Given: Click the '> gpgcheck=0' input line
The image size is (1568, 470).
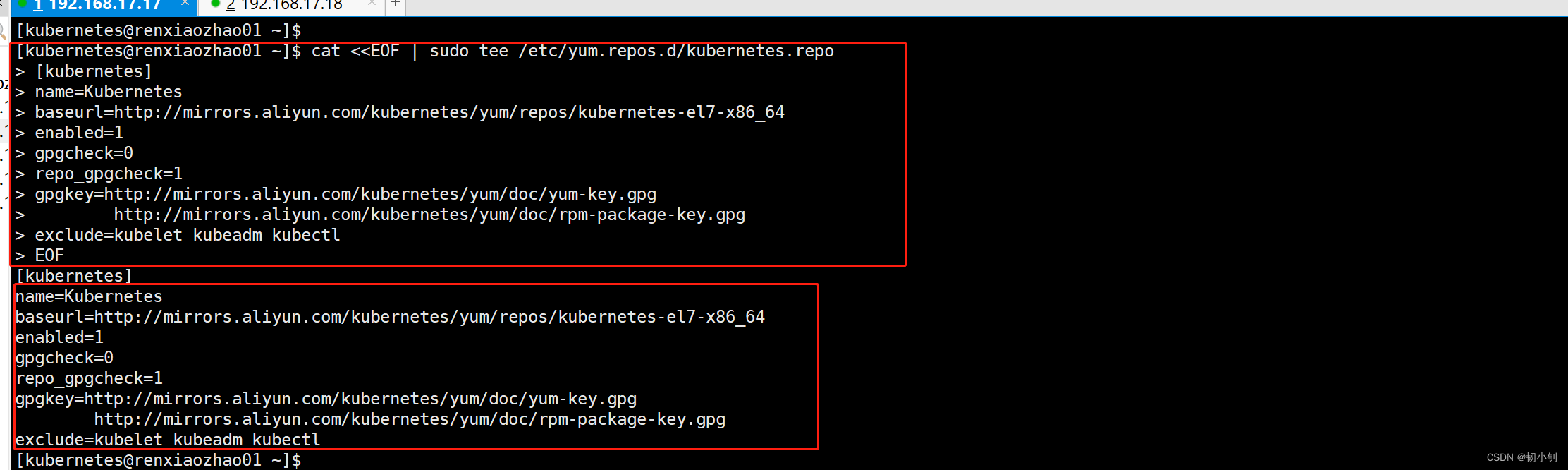Looking at the screenshot, I should [84, 153].
